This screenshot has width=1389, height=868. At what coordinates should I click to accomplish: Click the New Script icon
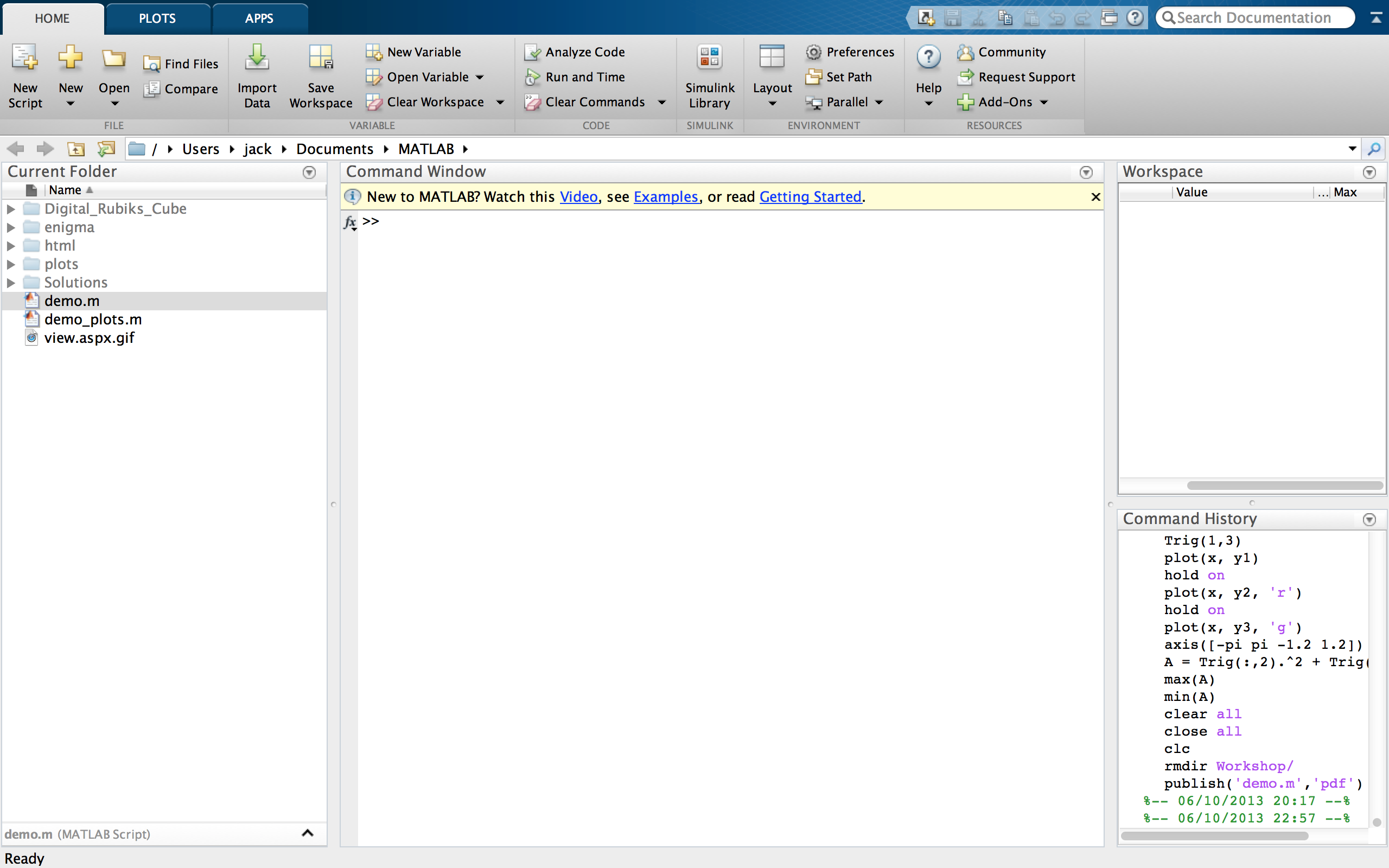pos(24,58)
